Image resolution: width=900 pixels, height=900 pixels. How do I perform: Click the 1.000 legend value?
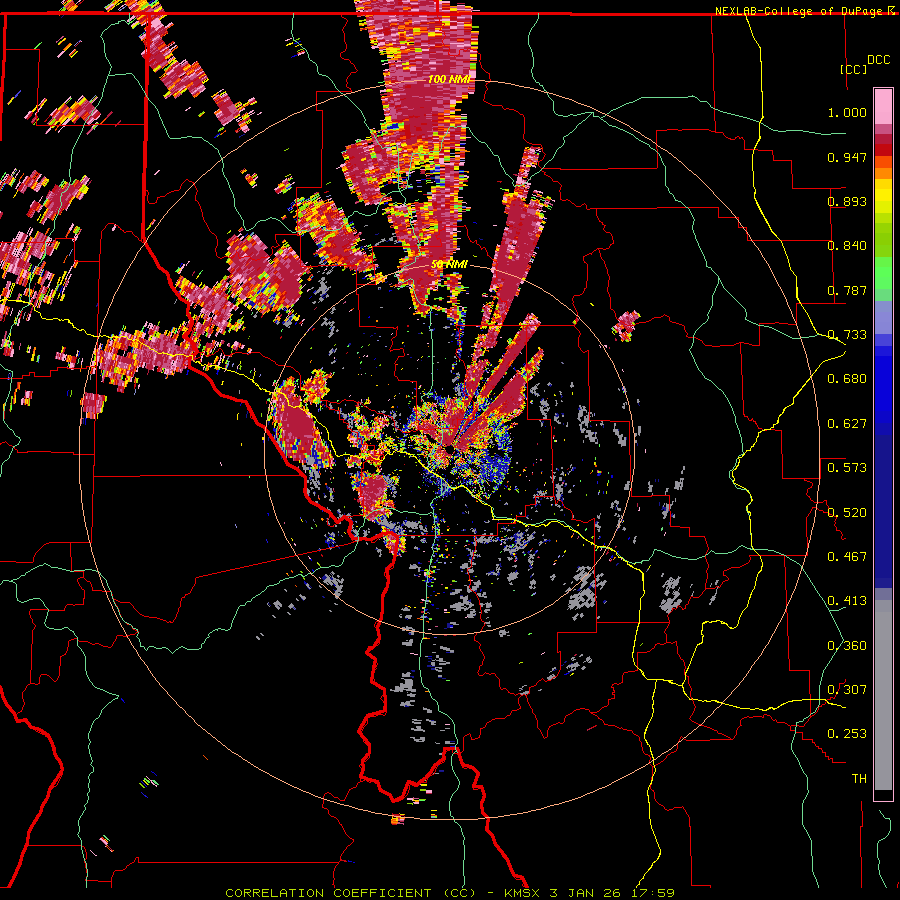(847, 112)
